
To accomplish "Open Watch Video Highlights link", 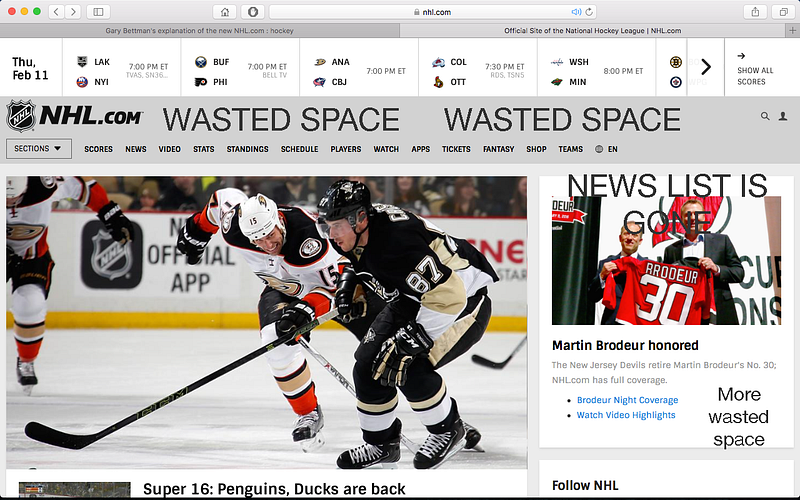I will tap(626, 415).
